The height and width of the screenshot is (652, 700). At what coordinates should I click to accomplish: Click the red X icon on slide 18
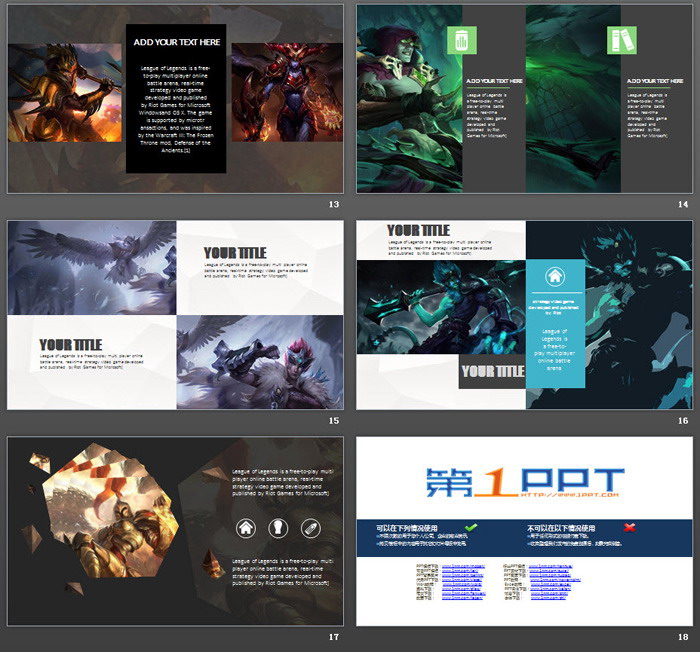tap(629, 527)
